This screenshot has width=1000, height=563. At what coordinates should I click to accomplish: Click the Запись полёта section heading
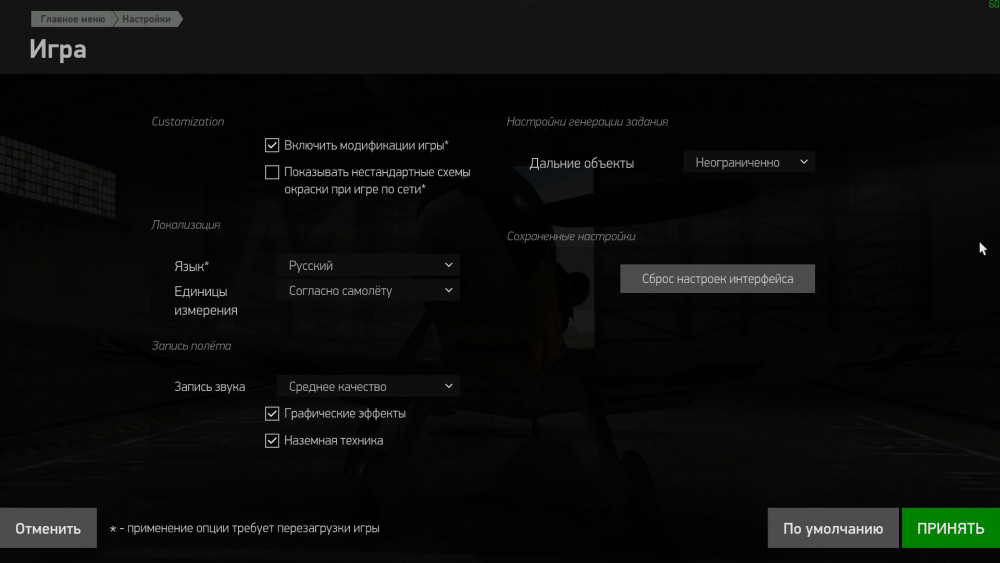click(191, 346)
